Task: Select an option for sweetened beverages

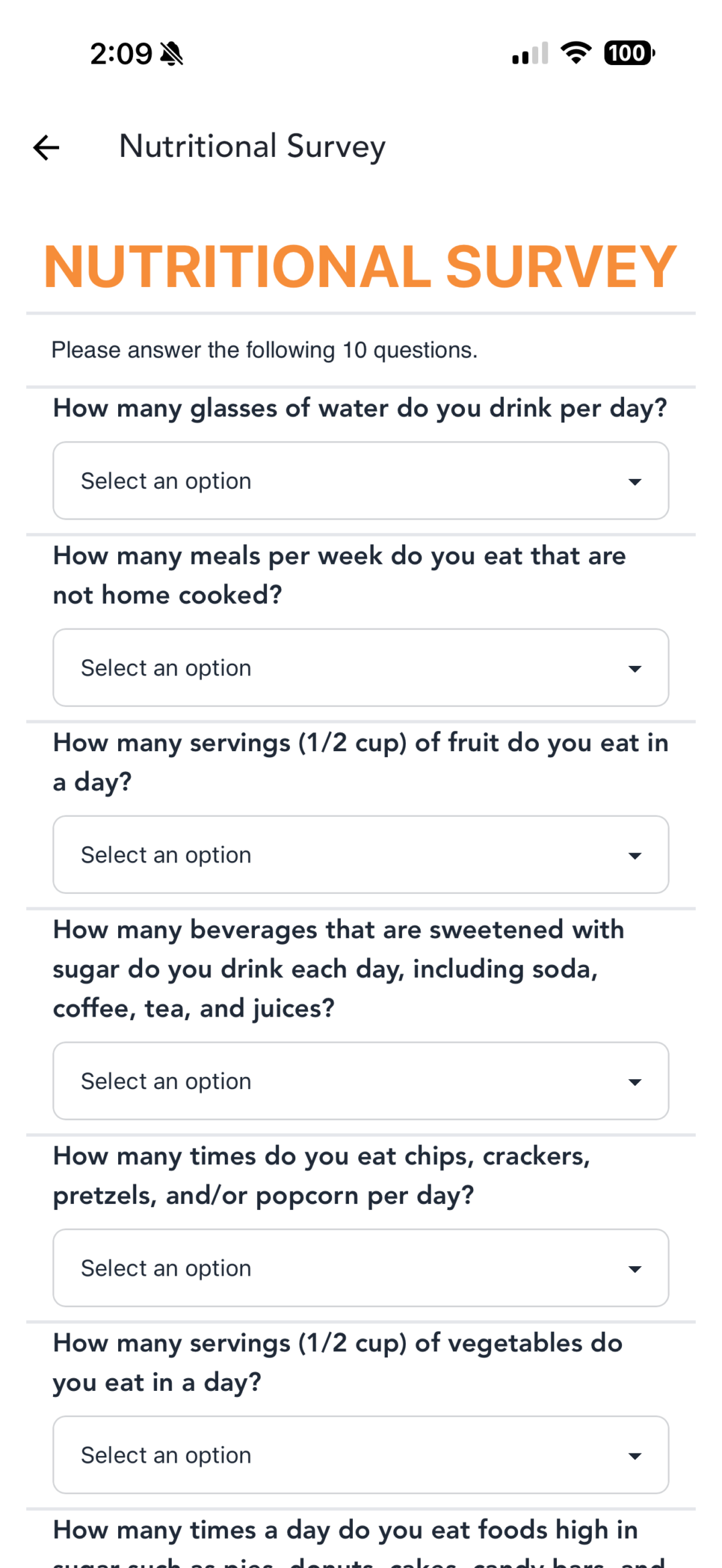Action: [x=360, y=1081]
